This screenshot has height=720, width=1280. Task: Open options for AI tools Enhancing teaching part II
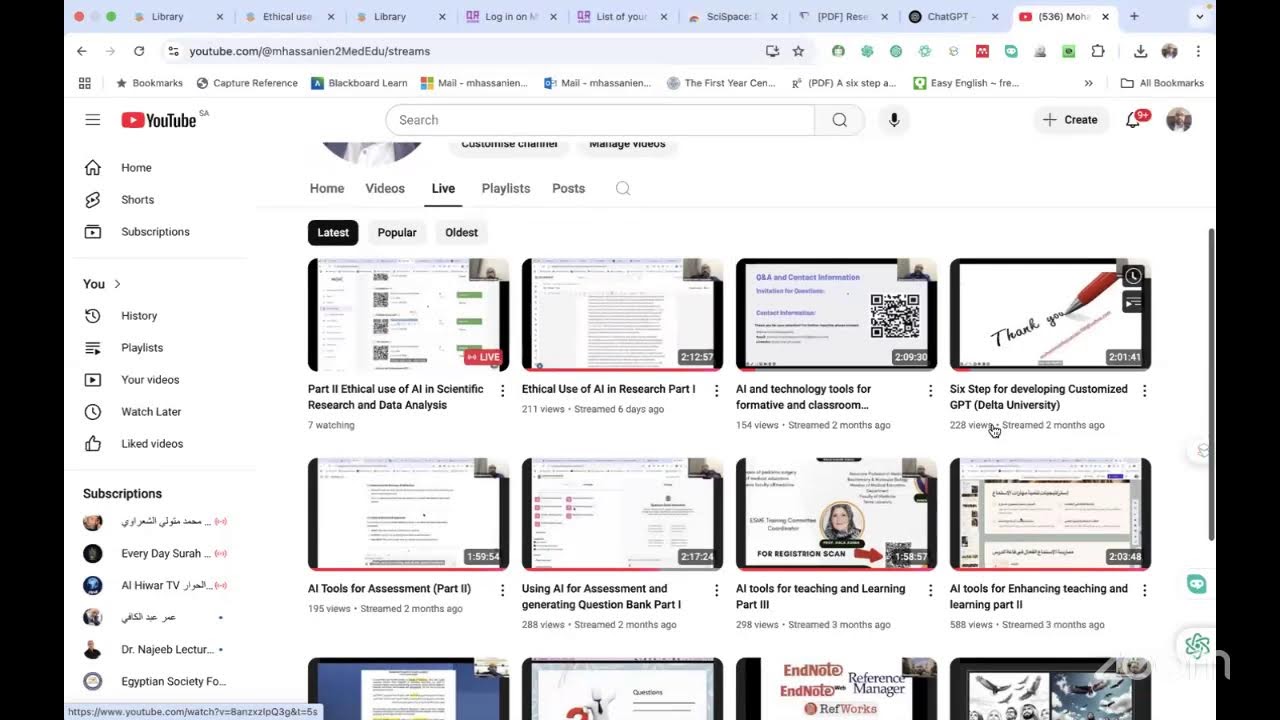[x=1144, y=591]
